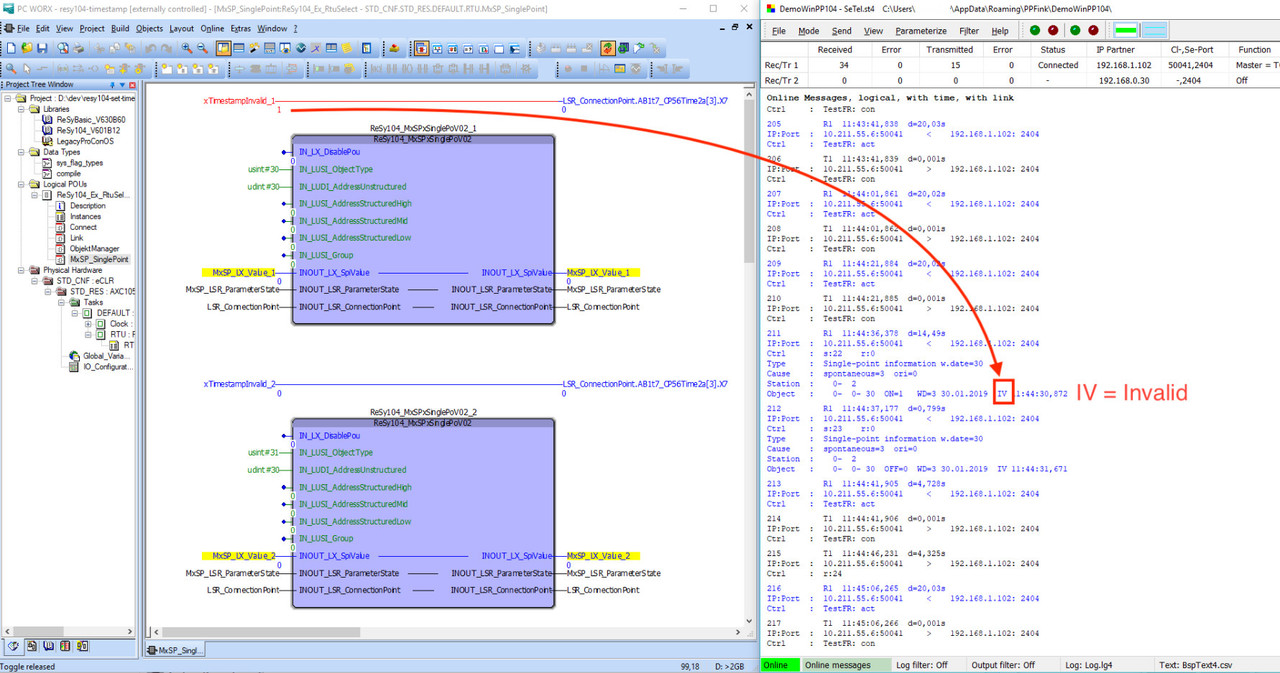Select Global_Variables in project tree
Viewport: 1280px width, 673px height.
[106, 356]
